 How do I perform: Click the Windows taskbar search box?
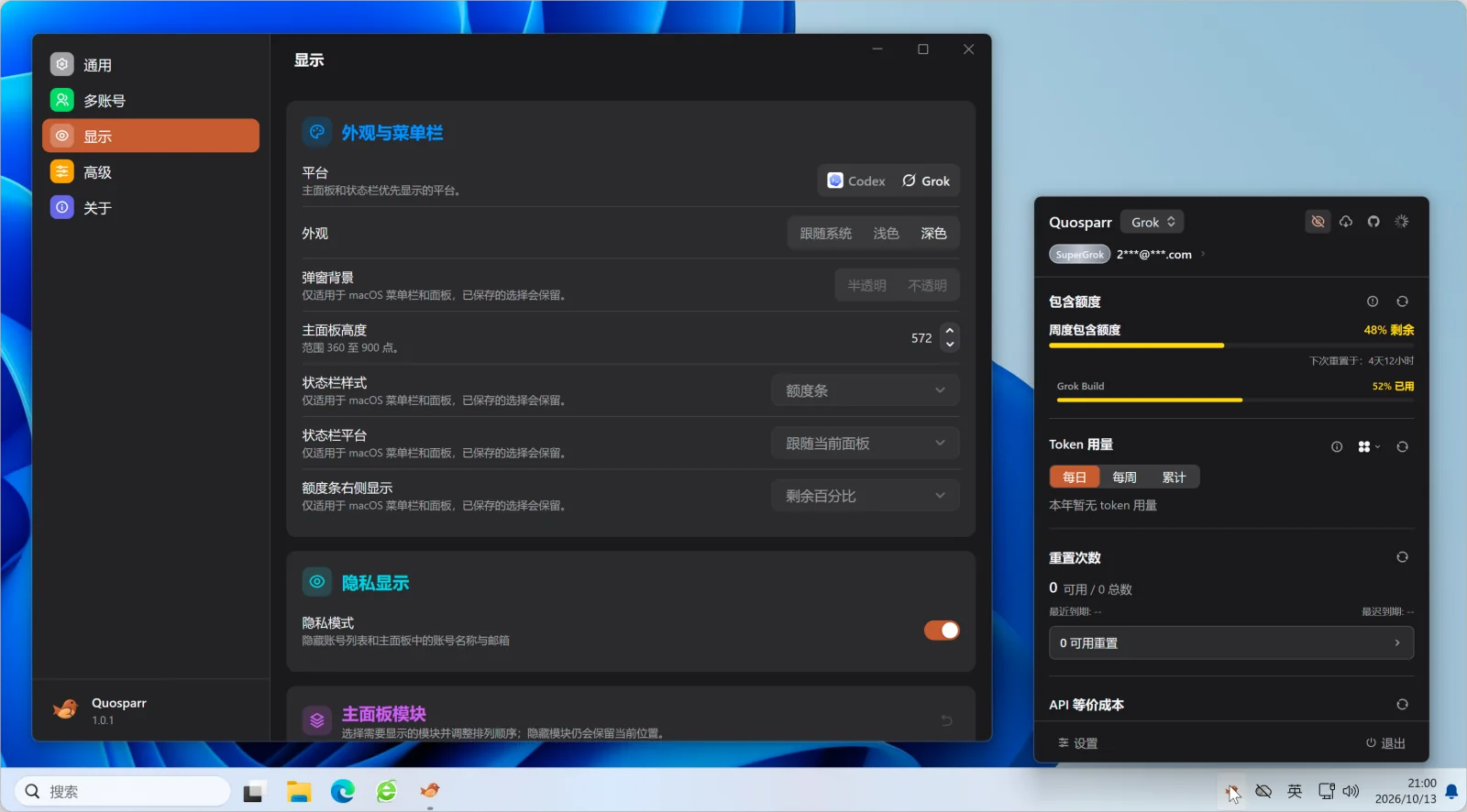(x=122, y=791)
